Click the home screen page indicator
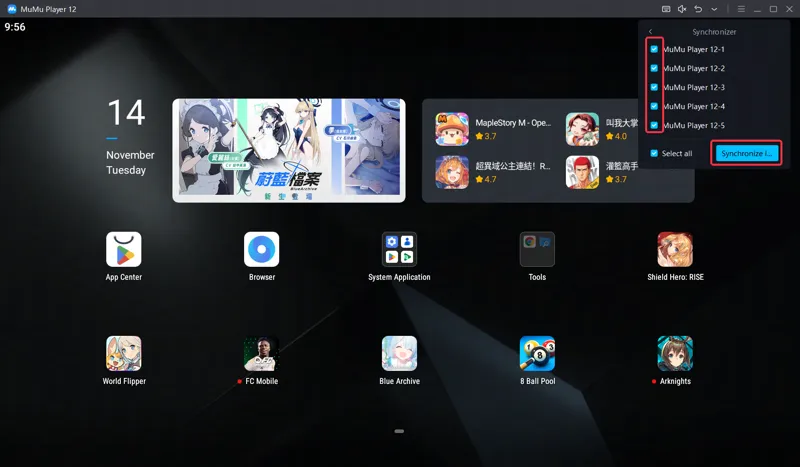Image resolution: width=800 pixels, height=467 pixels. point(399,431)
